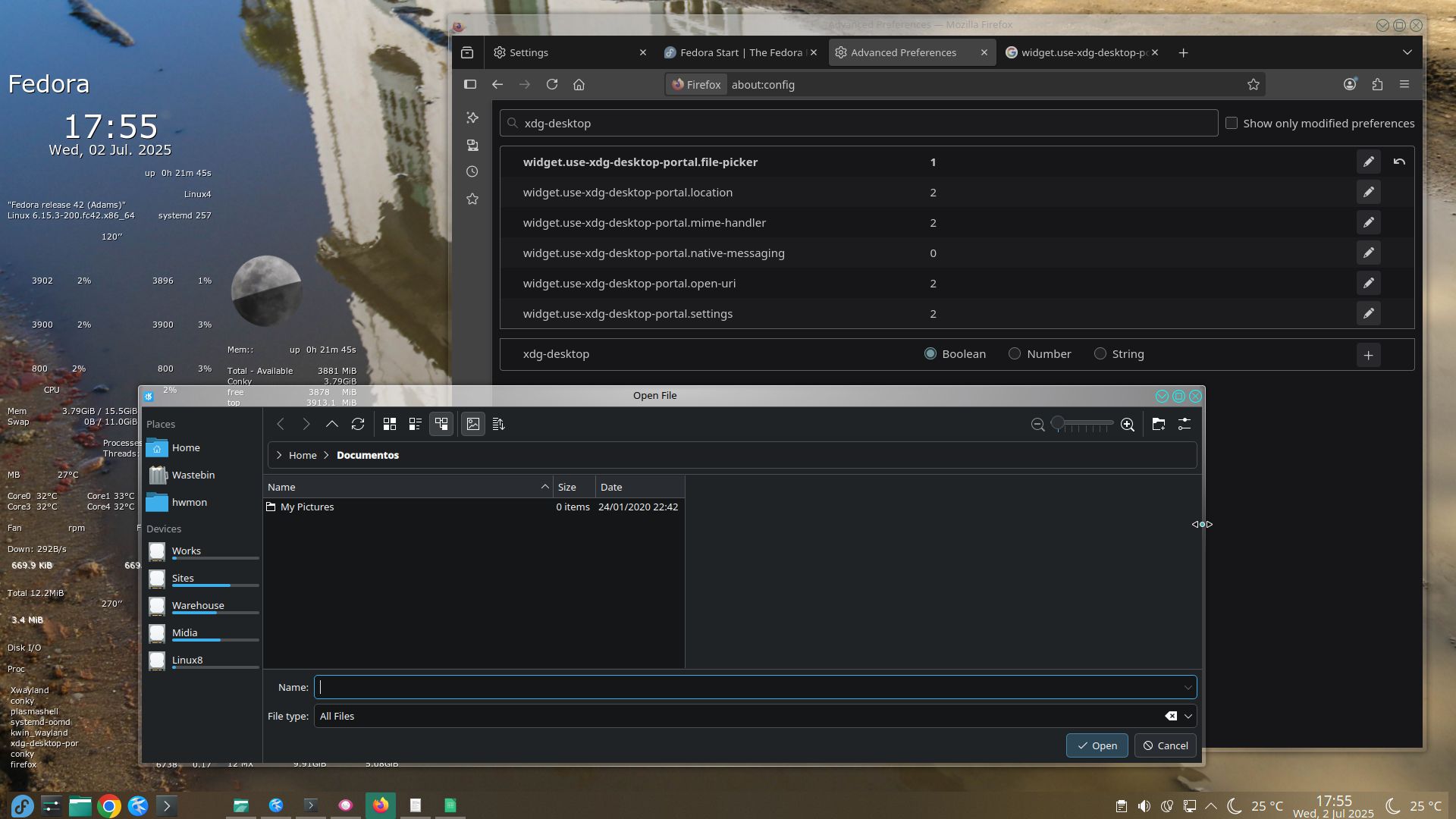The width and height of the screenshot is (1456, 819).
Task: Open Wastebin in the Places sidebar
Action: pyautogui.click(x=202, y=475)
